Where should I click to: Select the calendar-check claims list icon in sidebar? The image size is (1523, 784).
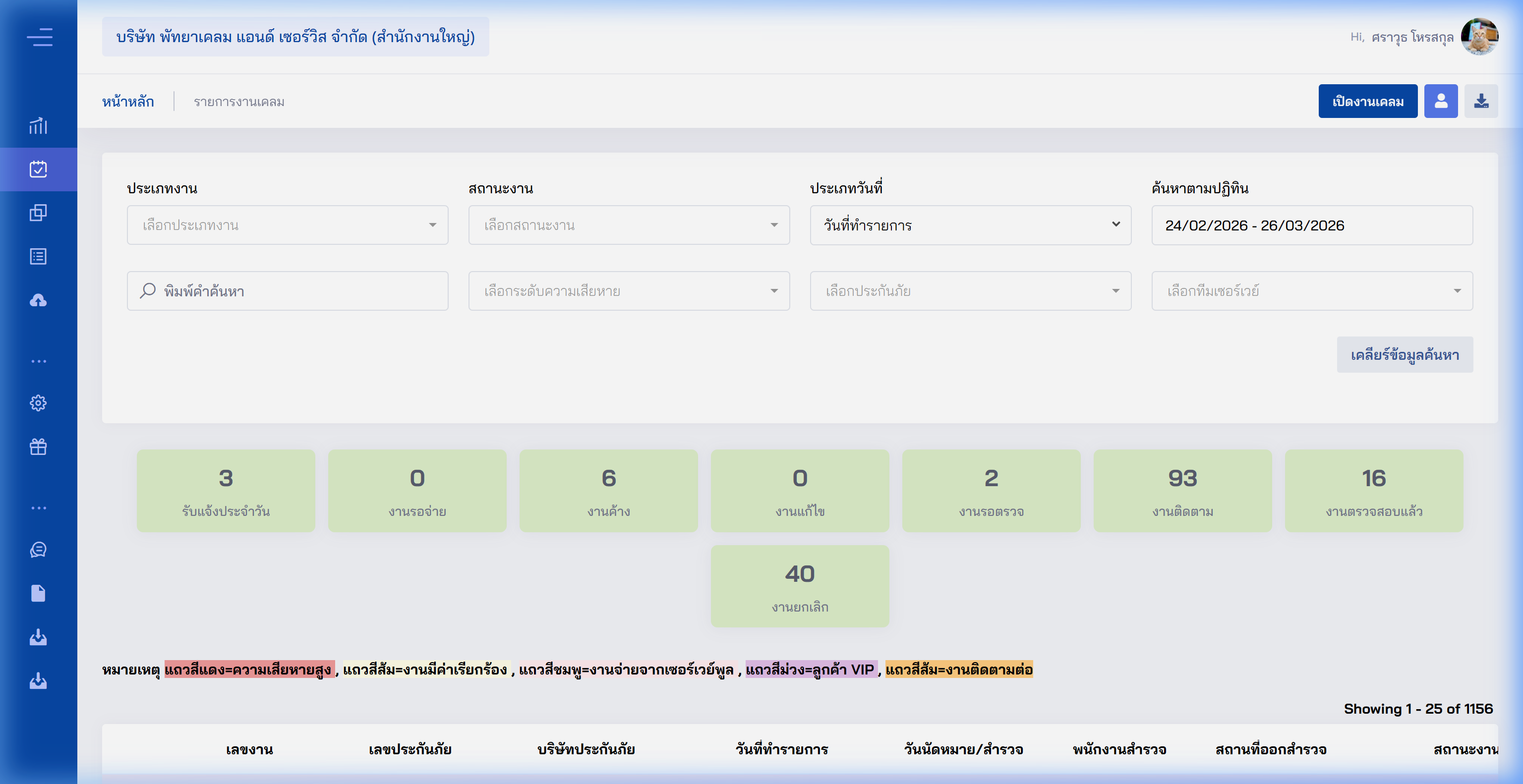(x=38, y=169)
